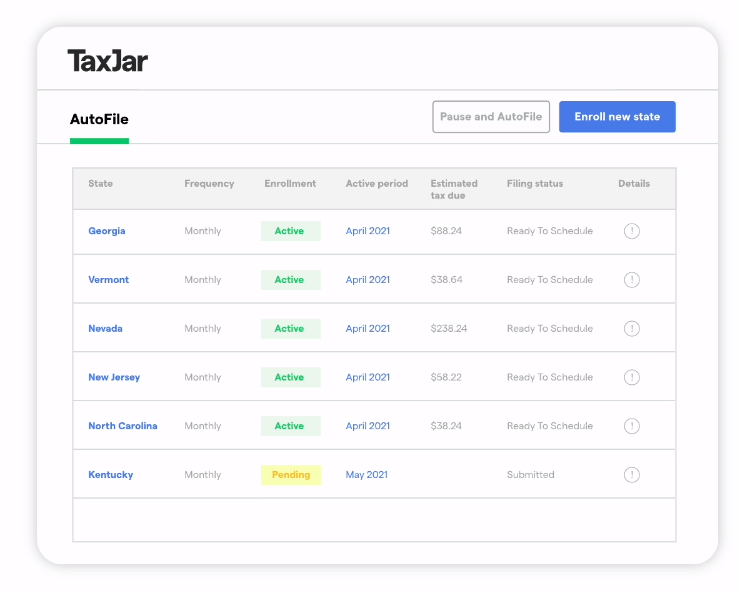Image resolution: width=739 pixels, height=594 pixels.
Task: Open the Kentucky state link
Action: [x=111, y=475]
